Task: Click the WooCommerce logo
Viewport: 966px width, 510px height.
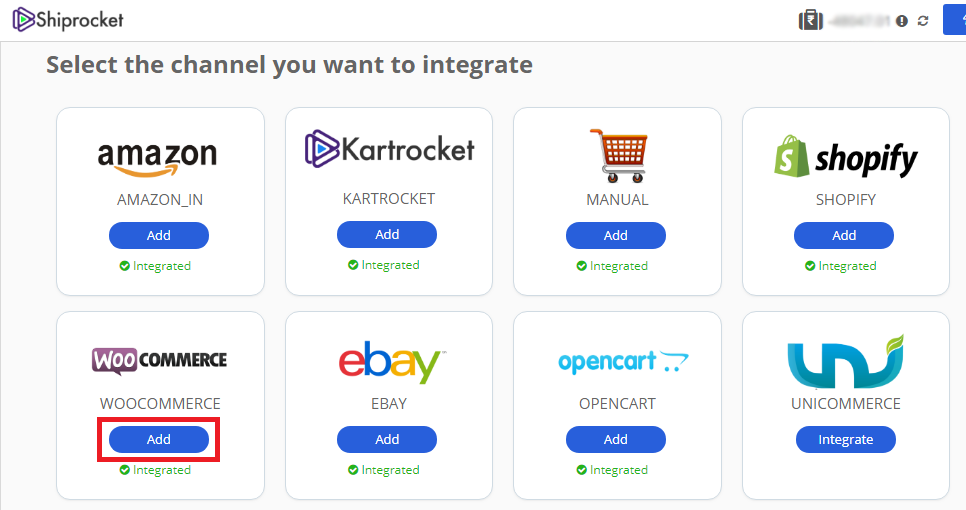Action: point(160,360)
